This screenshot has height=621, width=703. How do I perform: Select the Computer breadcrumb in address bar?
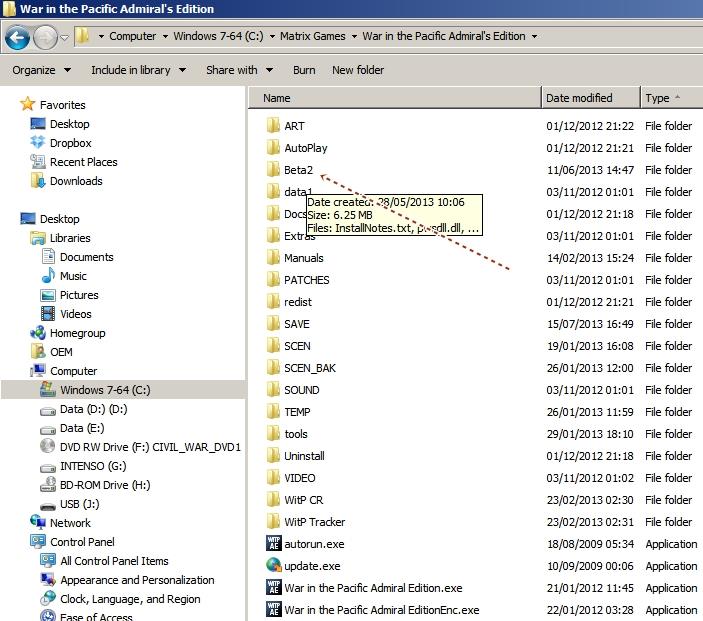click(x=132, y=36)
